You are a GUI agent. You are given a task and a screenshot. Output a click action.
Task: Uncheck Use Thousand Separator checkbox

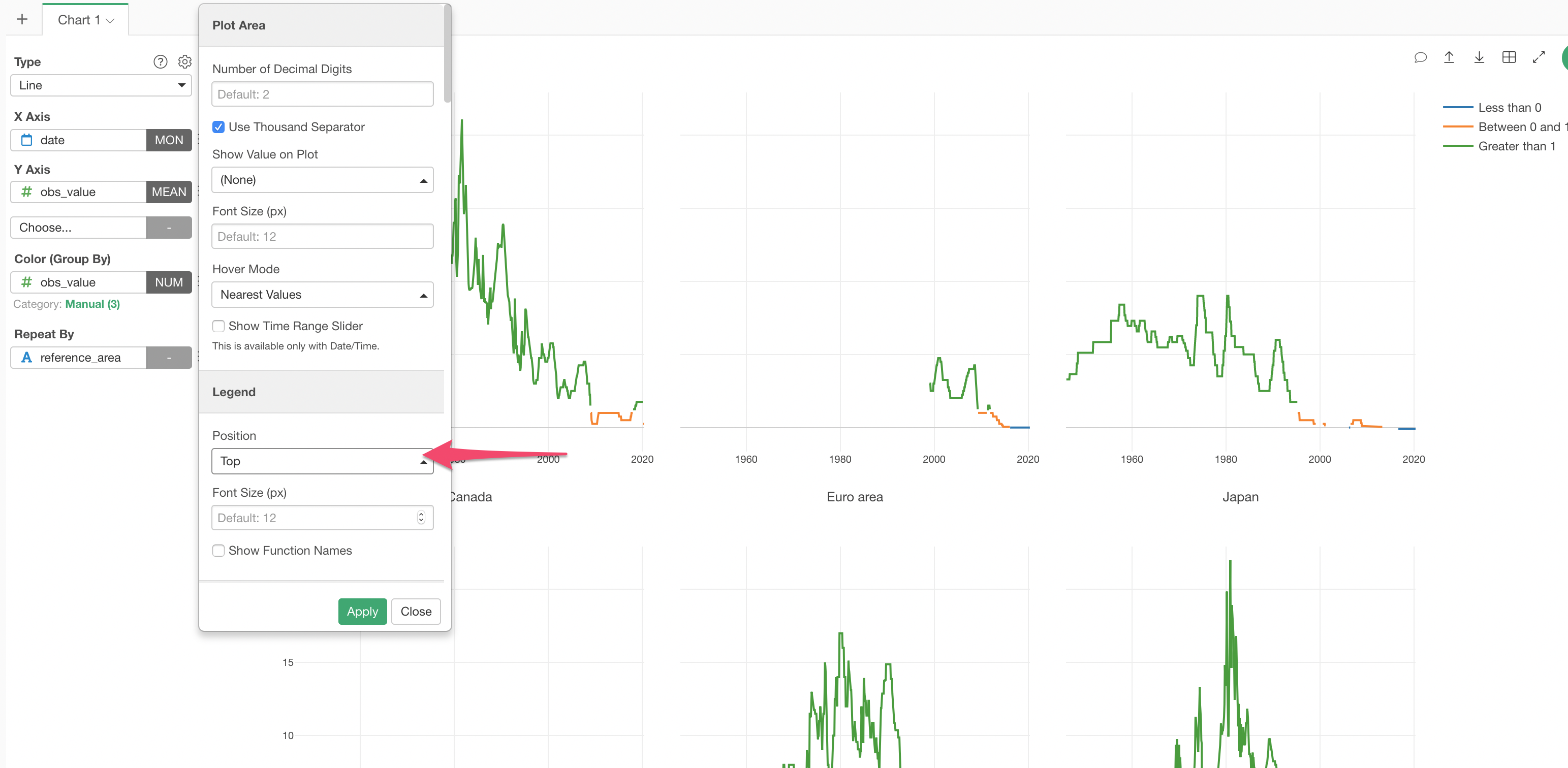click(x=218, y=126)
